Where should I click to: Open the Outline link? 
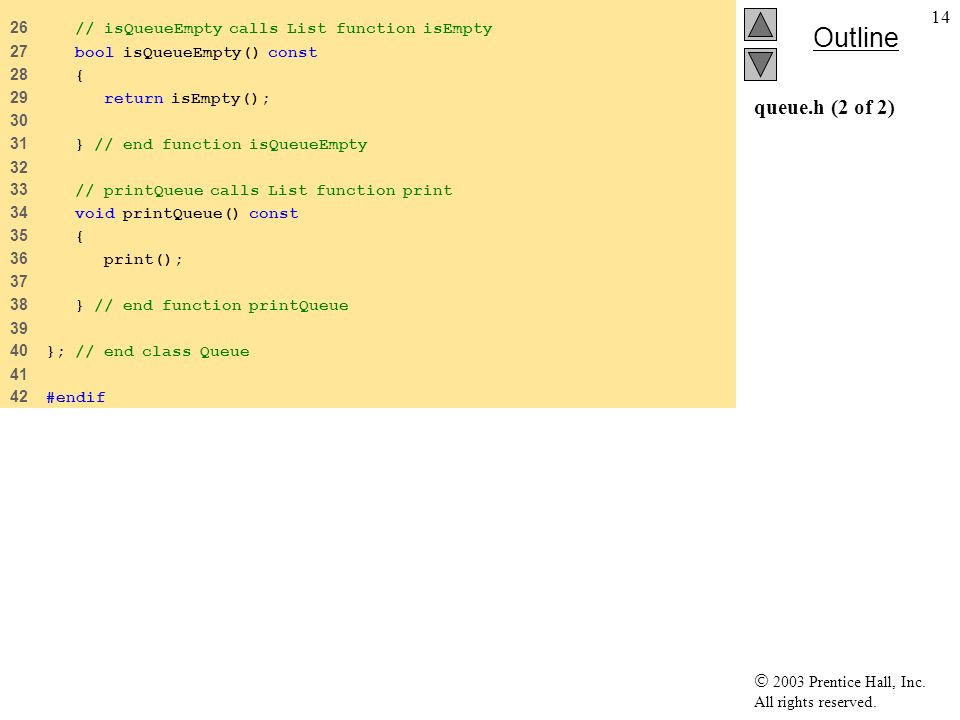pyautogui.click(x=855, y=38)
